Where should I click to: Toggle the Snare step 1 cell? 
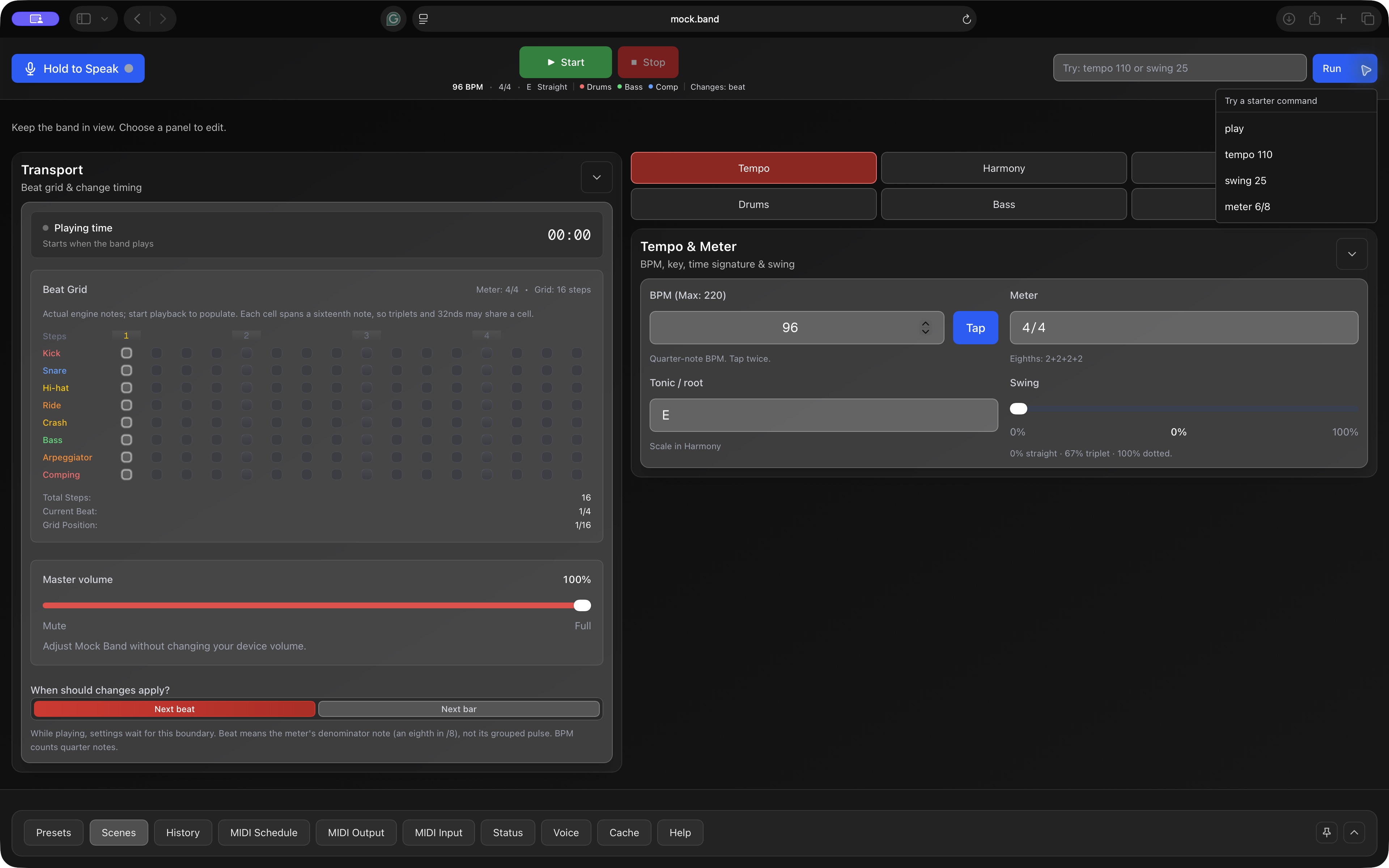click(x=126, y=370)
